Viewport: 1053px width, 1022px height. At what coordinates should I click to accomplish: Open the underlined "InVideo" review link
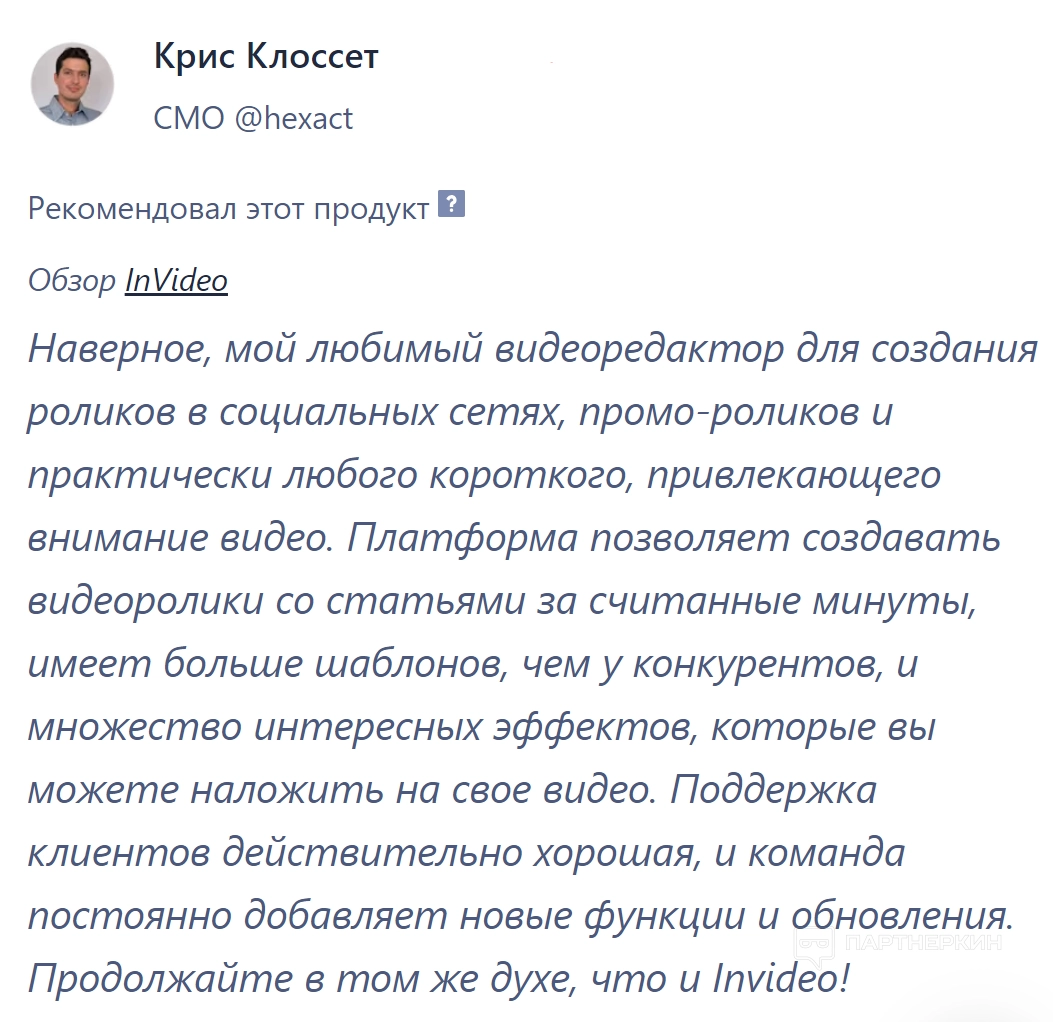tap(176, 281)
